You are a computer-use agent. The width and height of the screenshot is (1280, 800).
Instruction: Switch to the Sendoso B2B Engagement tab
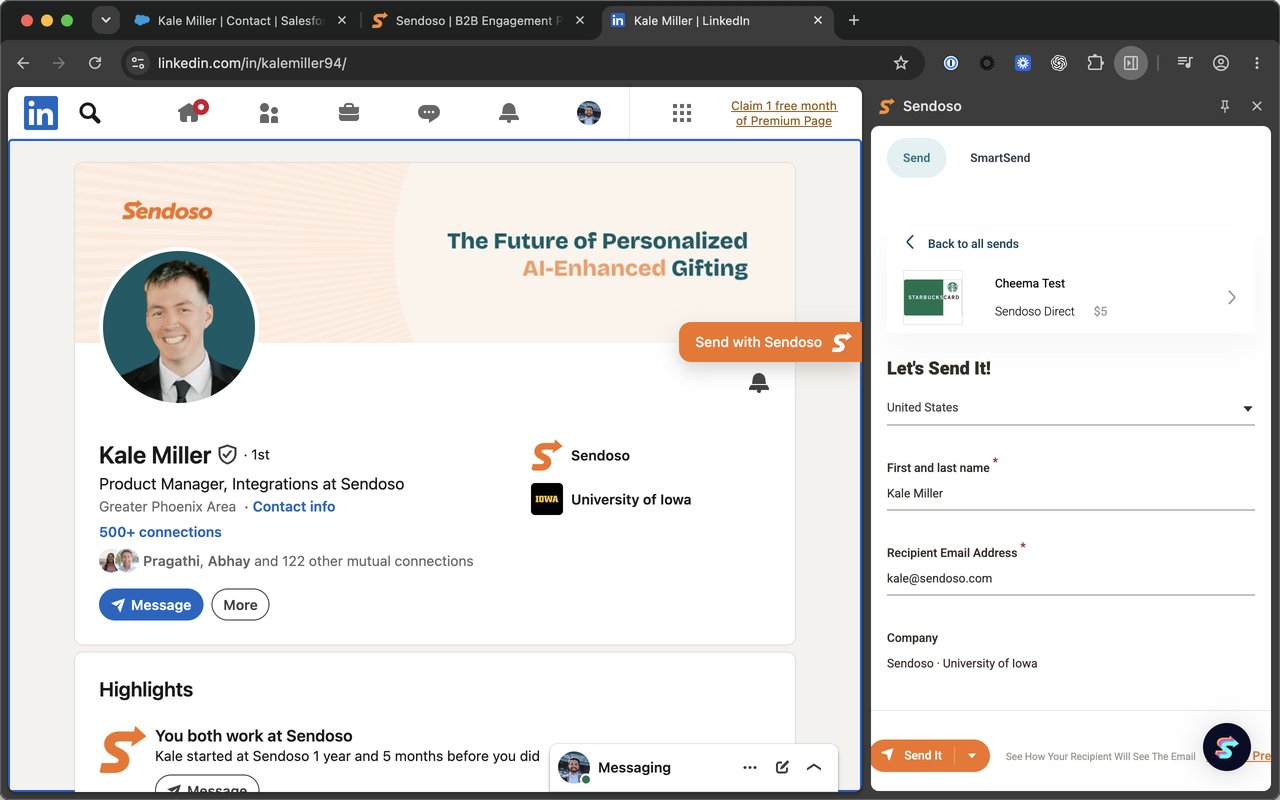click(x=479, y=21)
